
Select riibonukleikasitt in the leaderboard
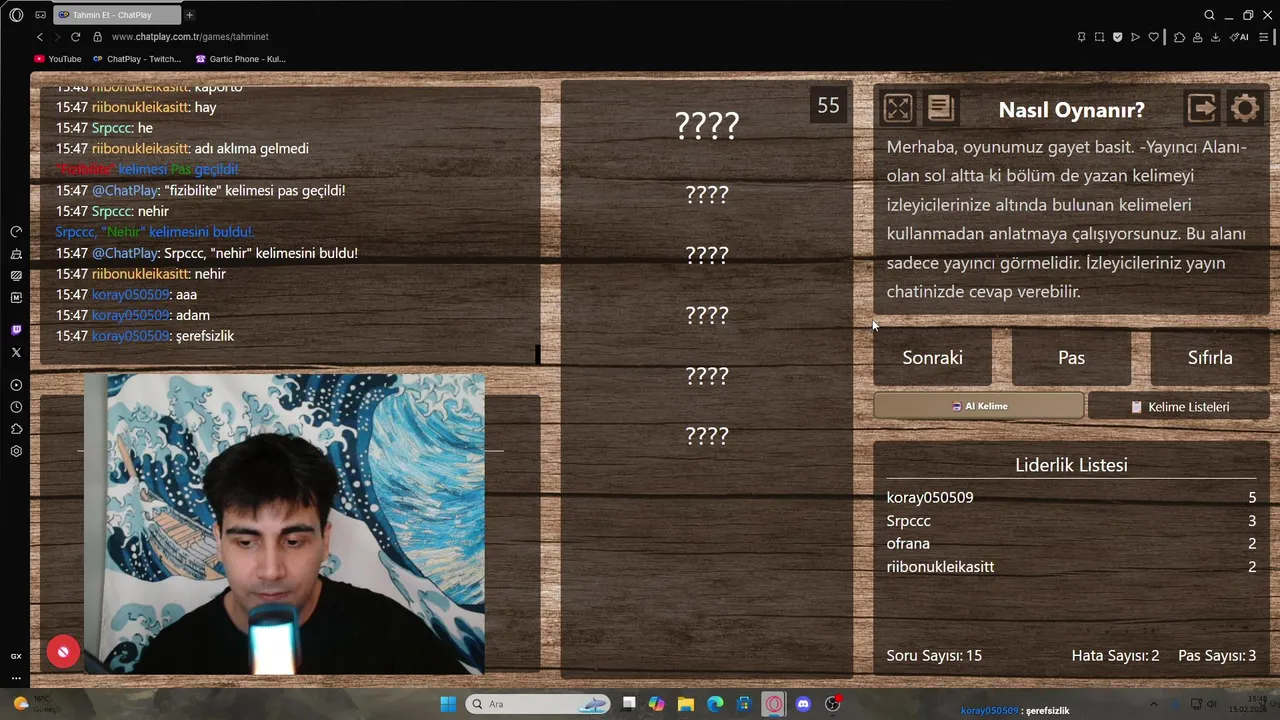(x=940, y=566)
